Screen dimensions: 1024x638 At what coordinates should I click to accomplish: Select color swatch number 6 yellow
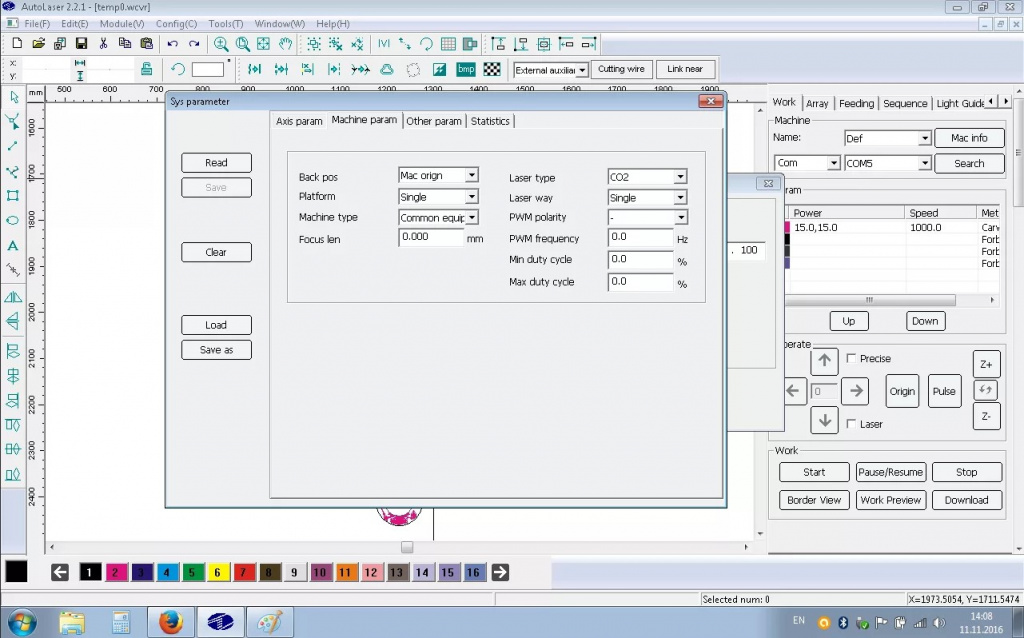click(217, 573)
